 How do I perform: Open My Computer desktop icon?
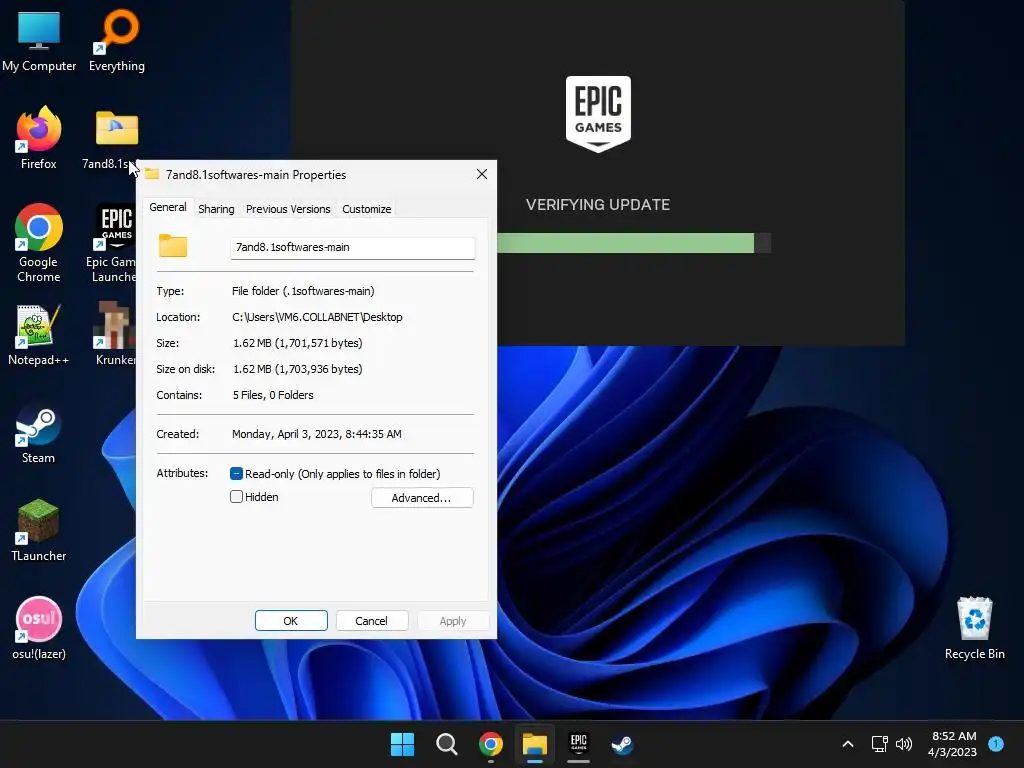pos(39,39)
